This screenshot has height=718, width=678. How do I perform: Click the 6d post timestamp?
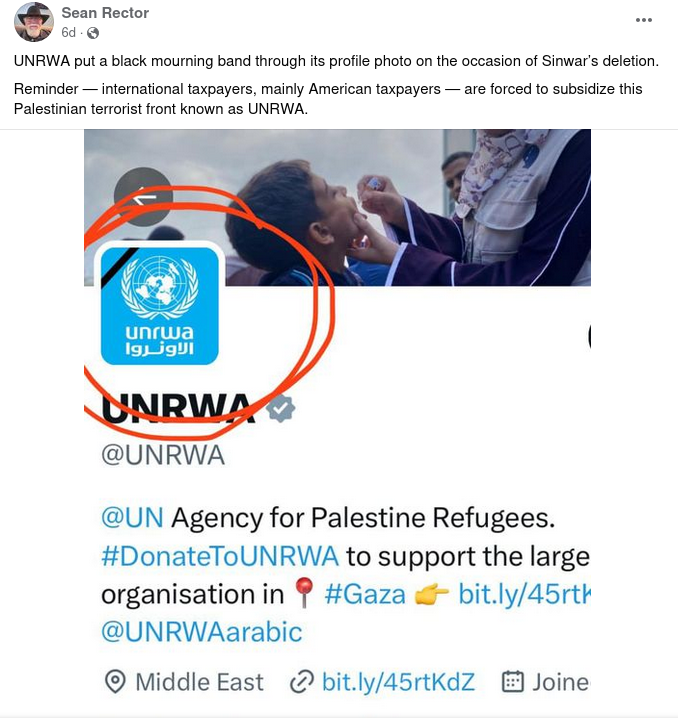coord(68,33)
